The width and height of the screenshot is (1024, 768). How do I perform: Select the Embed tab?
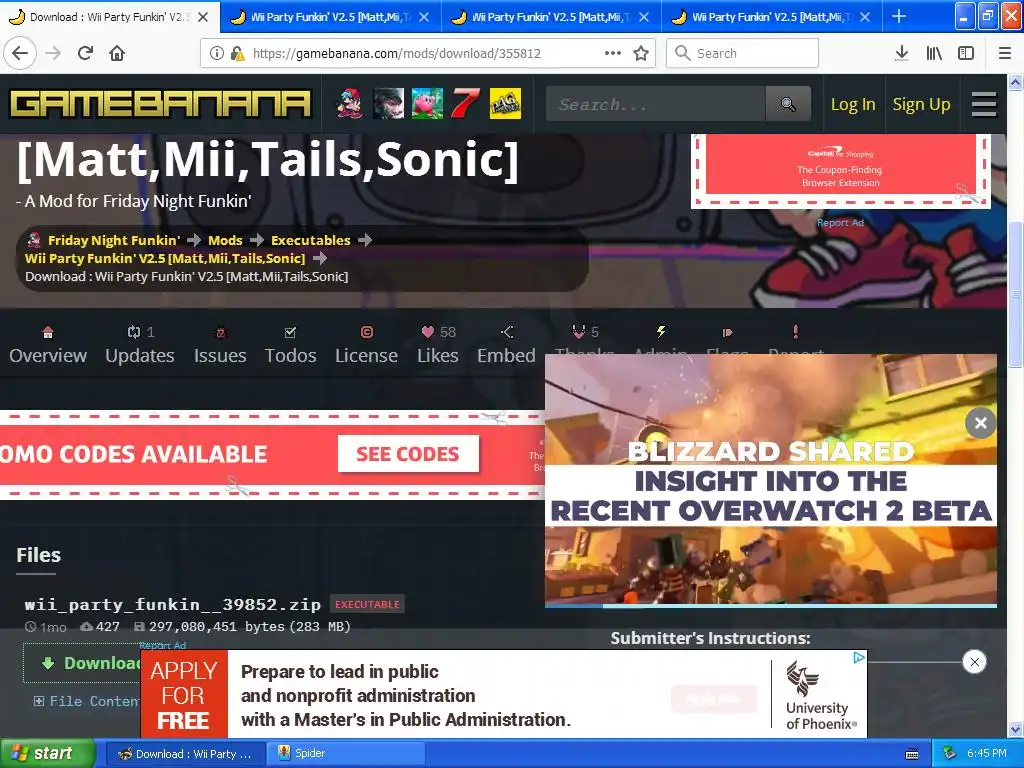click(506, 345)
